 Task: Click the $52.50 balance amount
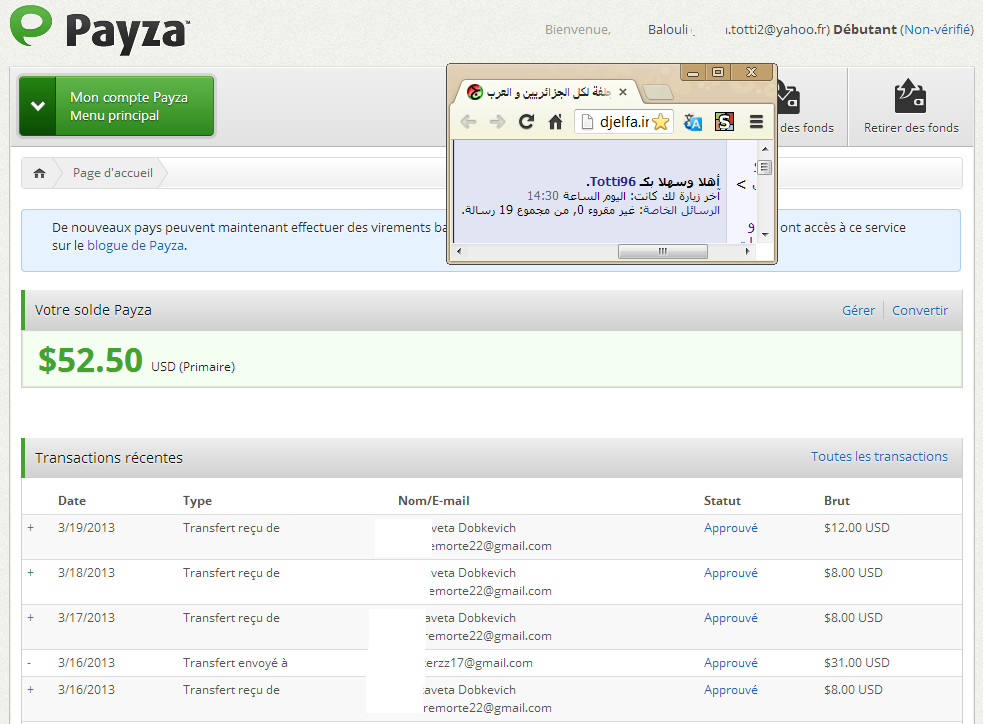(x=90, y=360)
